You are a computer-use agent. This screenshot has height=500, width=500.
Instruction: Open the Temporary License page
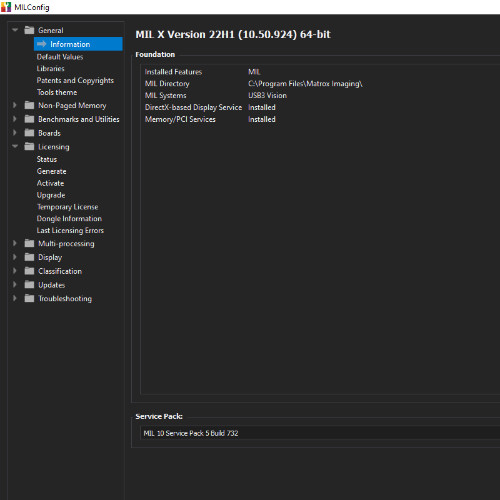[x=68, y=207]
